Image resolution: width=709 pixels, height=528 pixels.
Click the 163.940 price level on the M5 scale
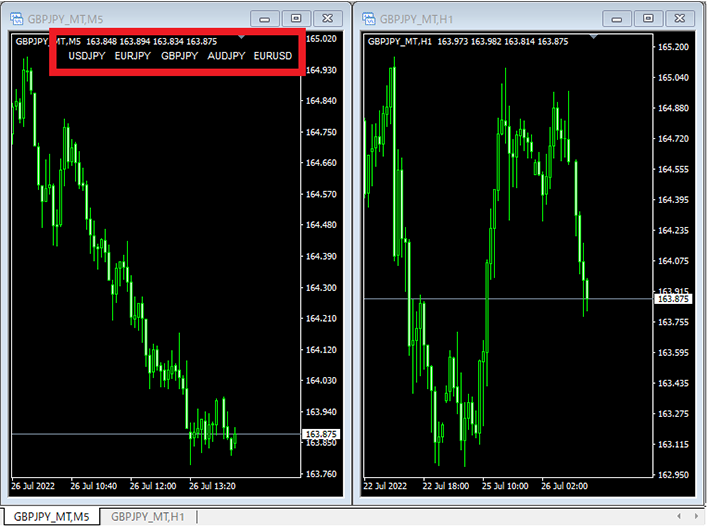(321, 412)
